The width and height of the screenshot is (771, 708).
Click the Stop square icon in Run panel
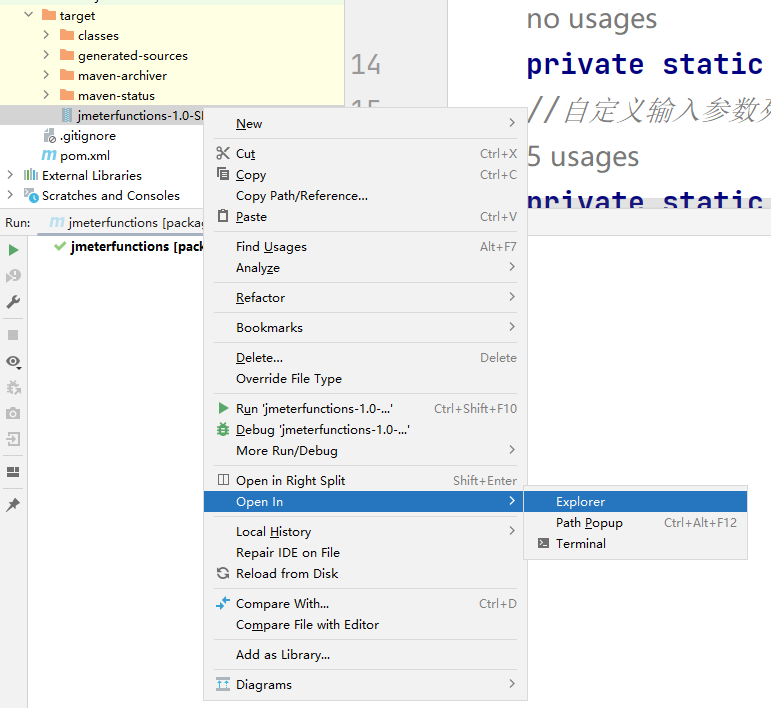[x=13, y=335]
